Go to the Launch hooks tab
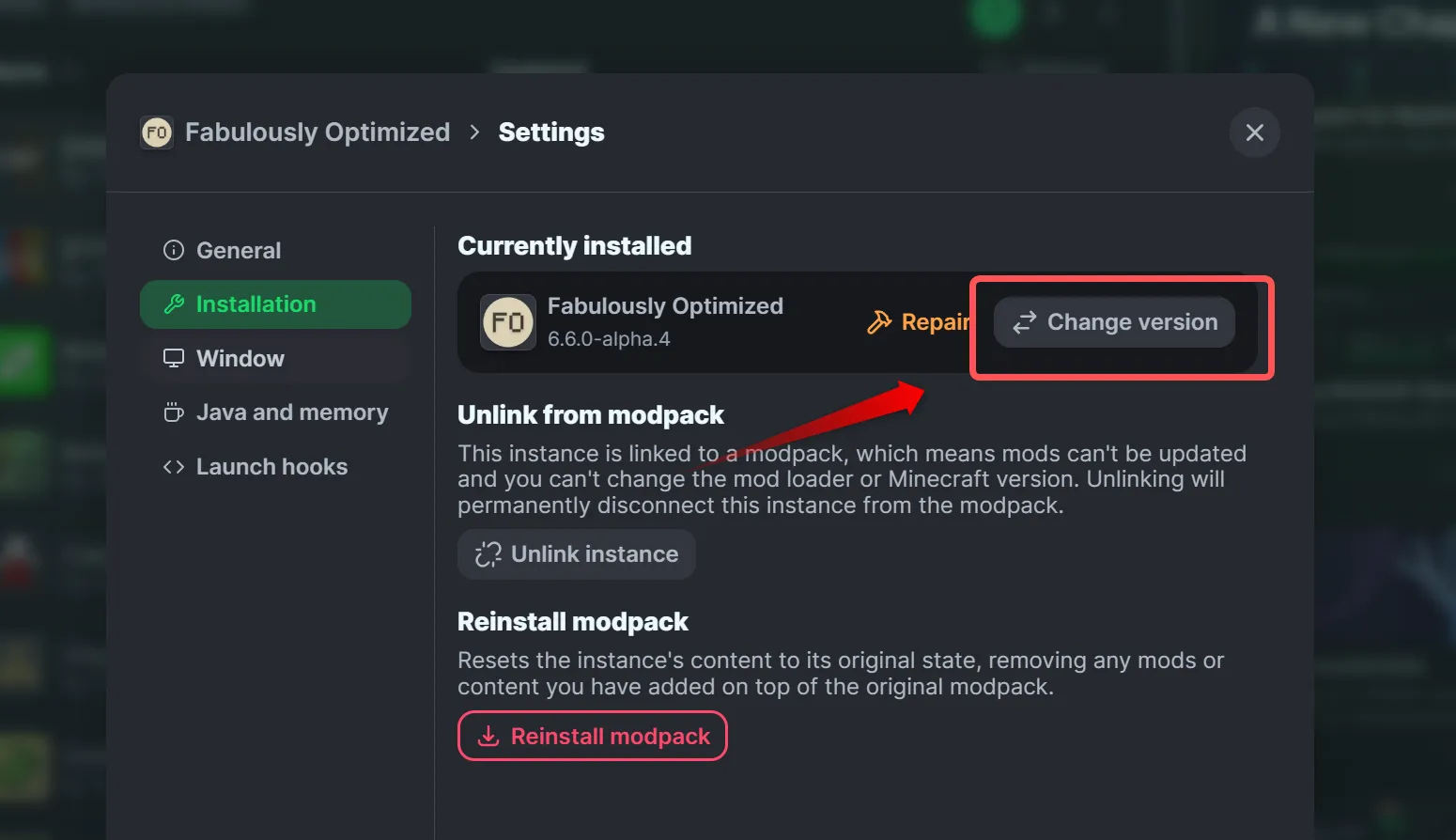 271,467
